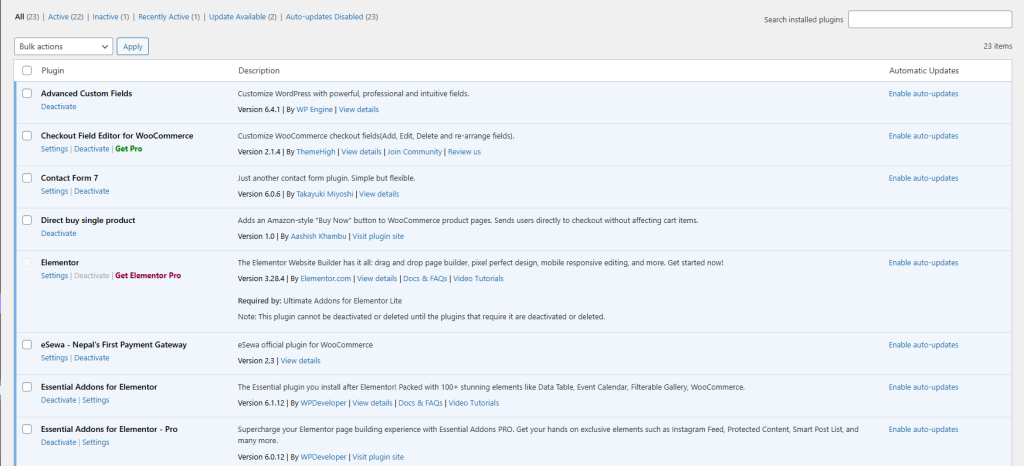This screenshot has height=466, width=1024.
Task: Click Get Elementor Pro link
Action: pos(148,275)
